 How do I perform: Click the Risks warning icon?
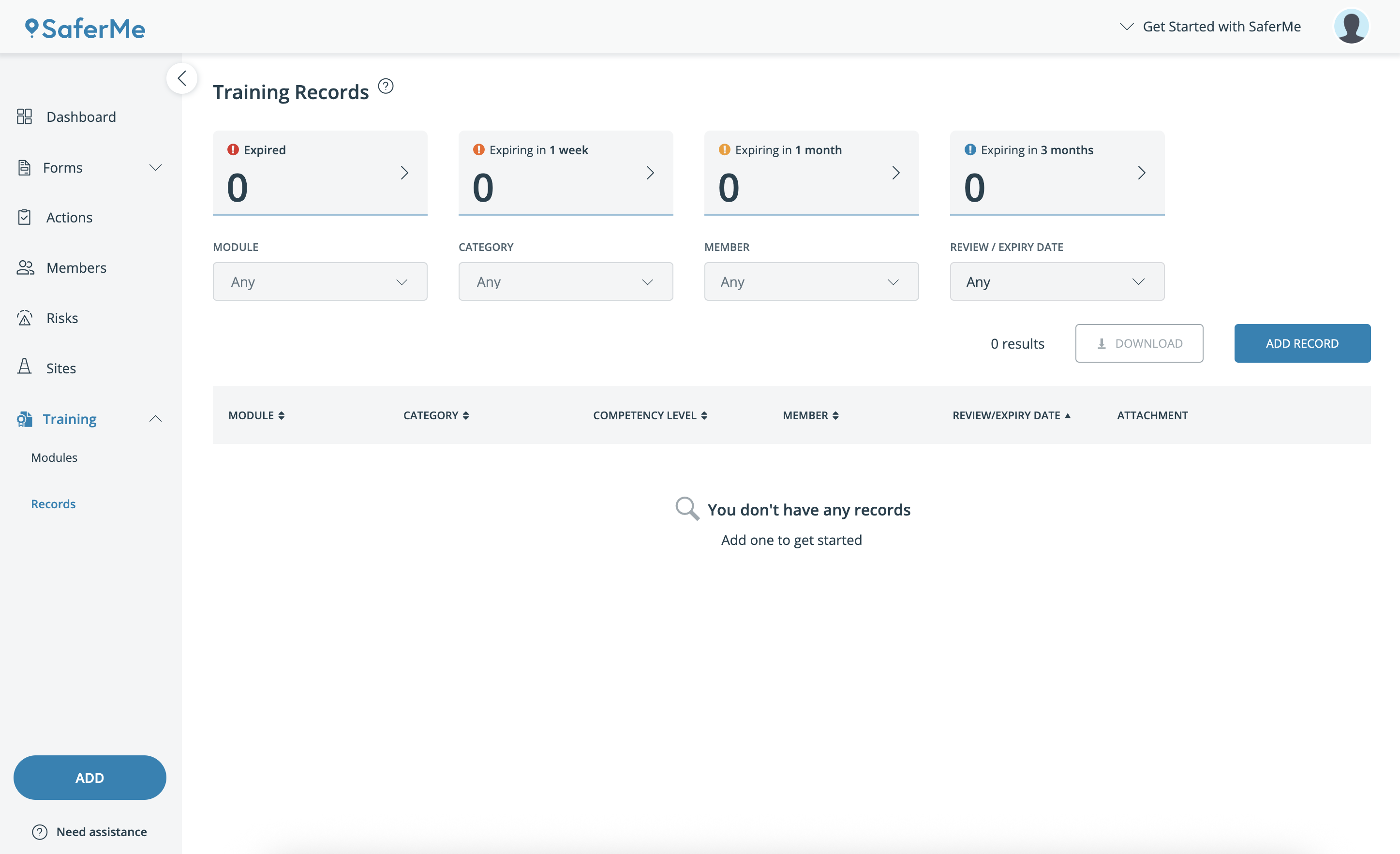pos(25,318)
